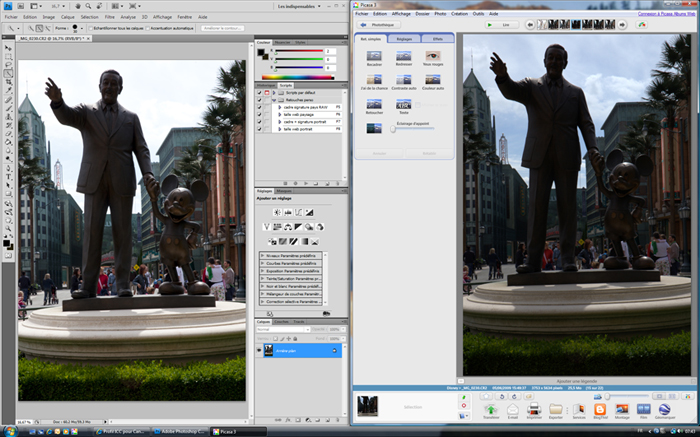Screen dimensions: 700x437
Task: Click the Montage collage icon
Action: [x=622, y=409]
